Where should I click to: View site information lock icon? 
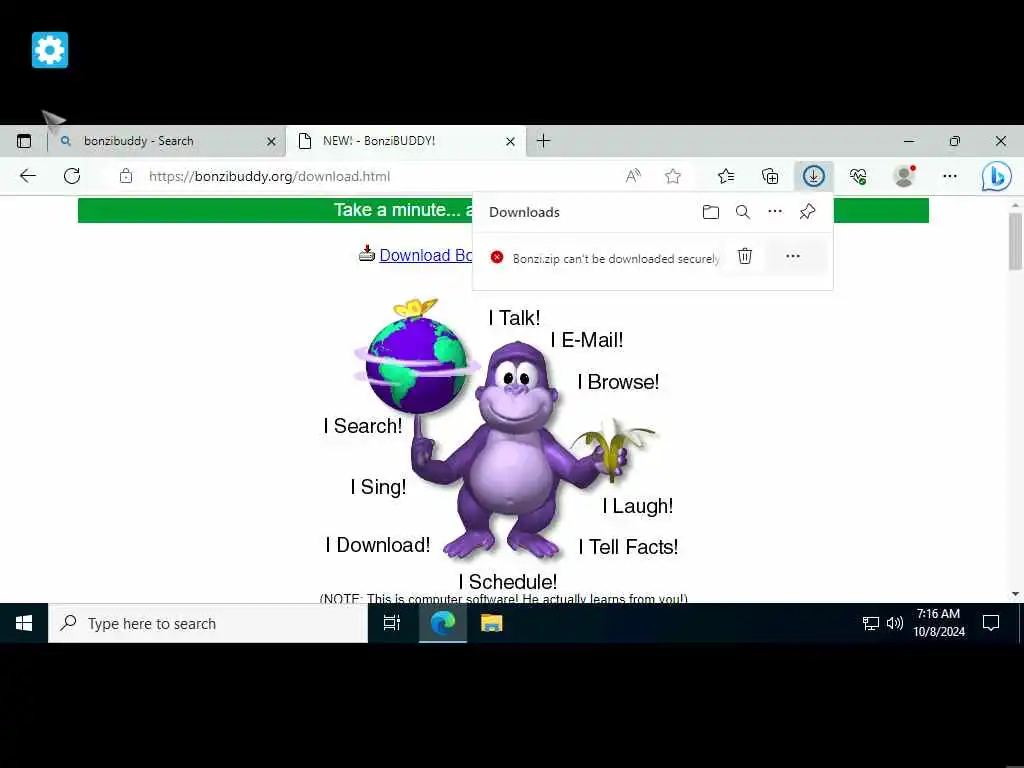click(x=126, y=176)
